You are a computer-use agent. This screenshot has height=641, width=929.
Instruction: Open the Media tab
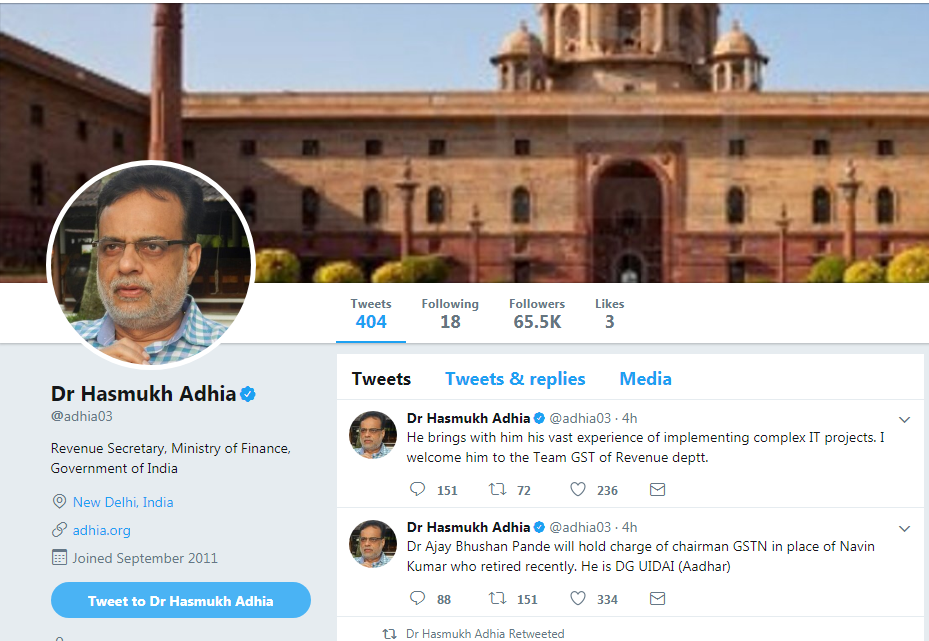pos(645,379)
